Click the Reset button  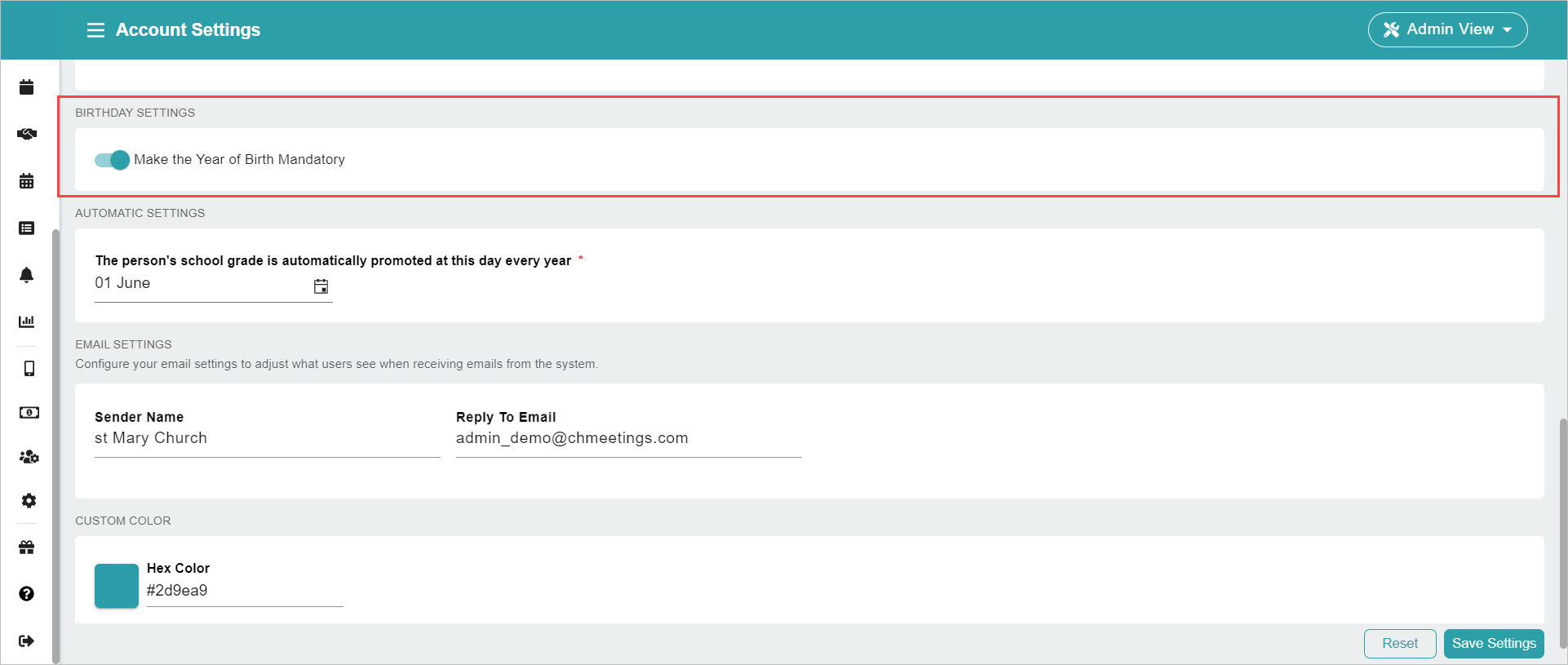click(1400, 644)
